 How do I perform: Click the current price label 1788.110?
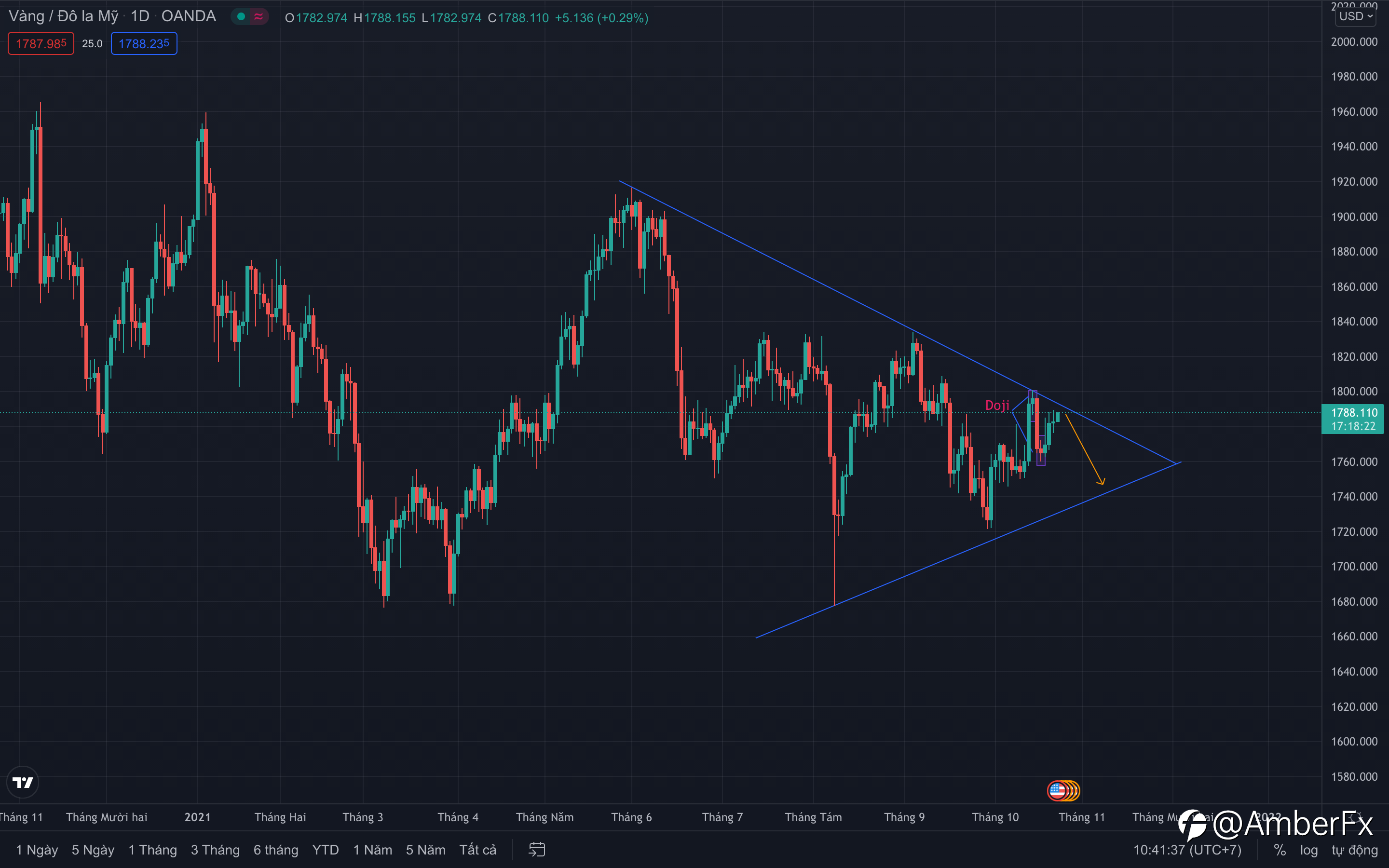pos(1353,413)
